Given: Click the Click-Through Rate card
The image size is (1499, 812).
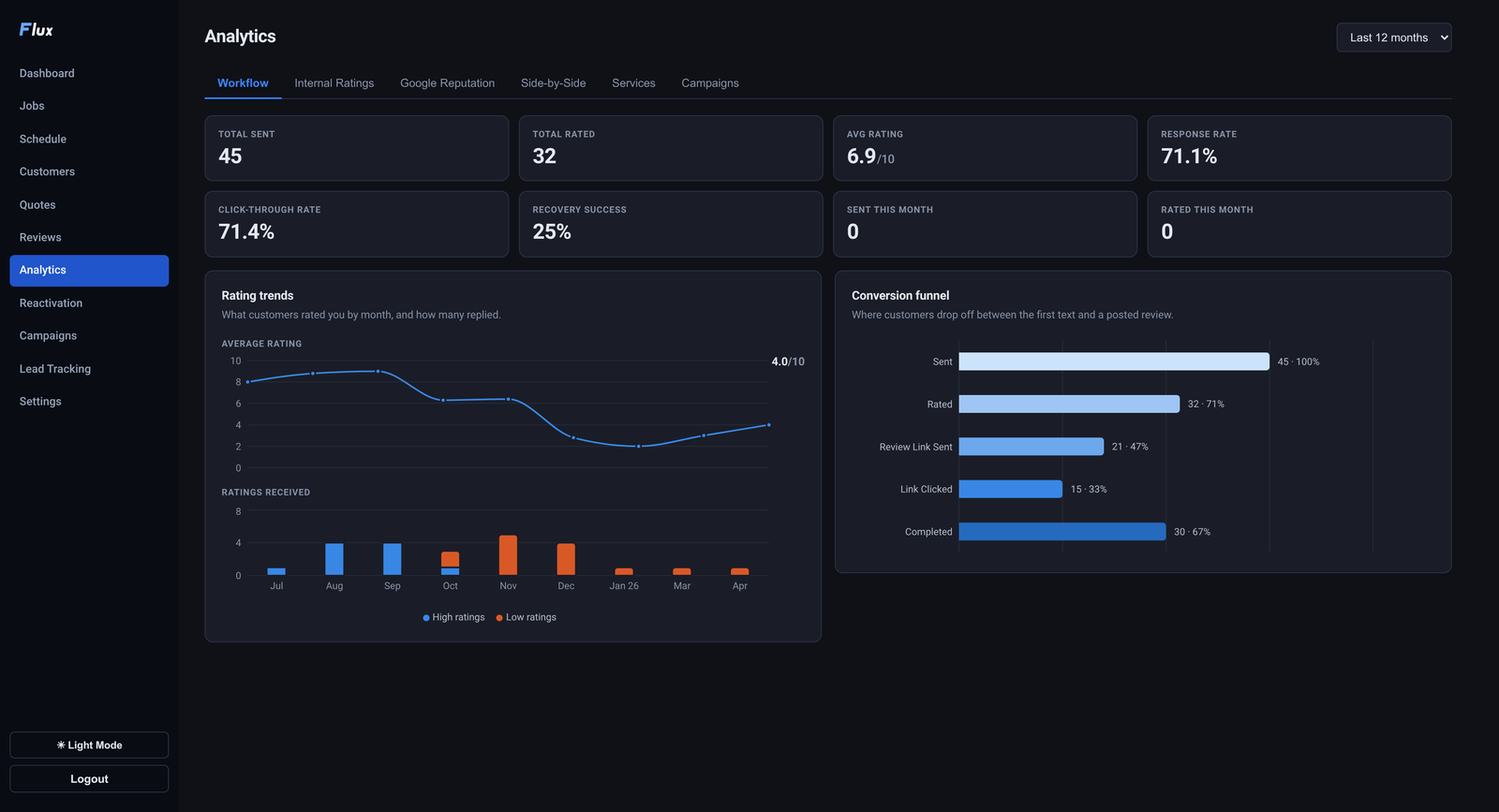Looking at the screenshot, I should click(x=357, y=224).
